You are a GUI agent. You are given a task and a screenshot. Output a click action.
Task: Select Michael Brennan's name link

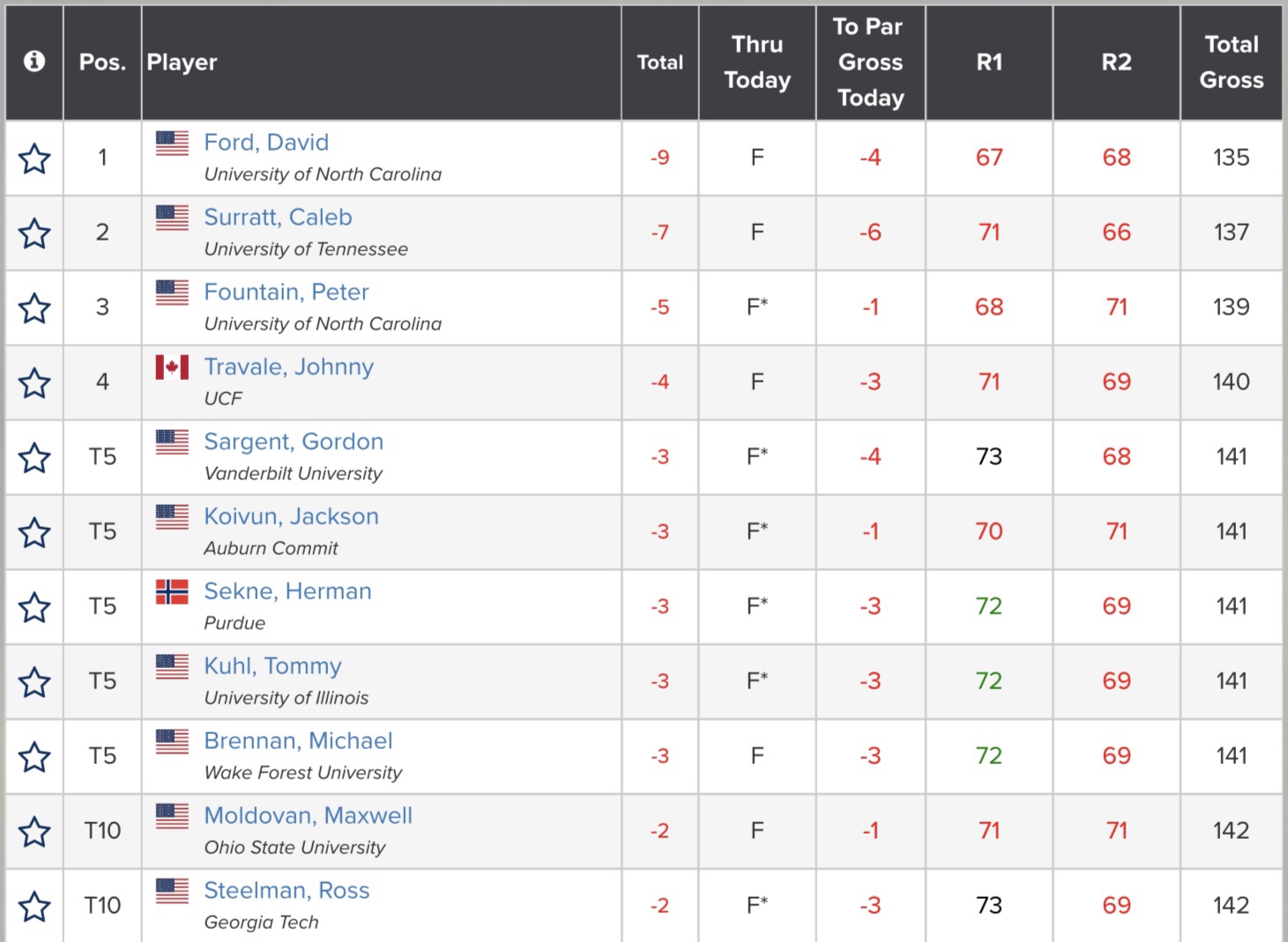point(298,741)
